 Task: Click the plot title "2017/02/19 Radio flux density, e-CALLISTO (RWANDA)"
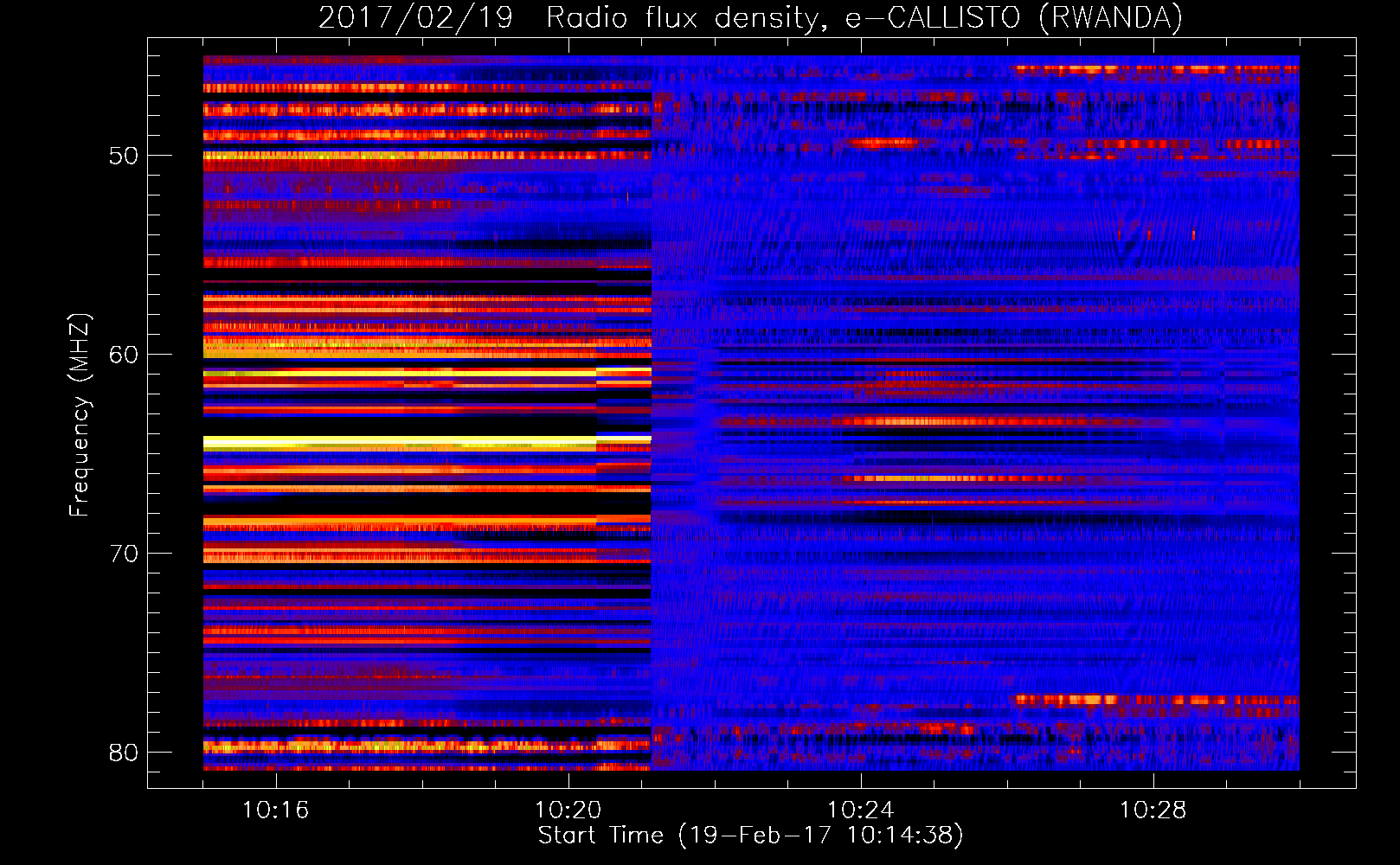click(x=750, y=18)
